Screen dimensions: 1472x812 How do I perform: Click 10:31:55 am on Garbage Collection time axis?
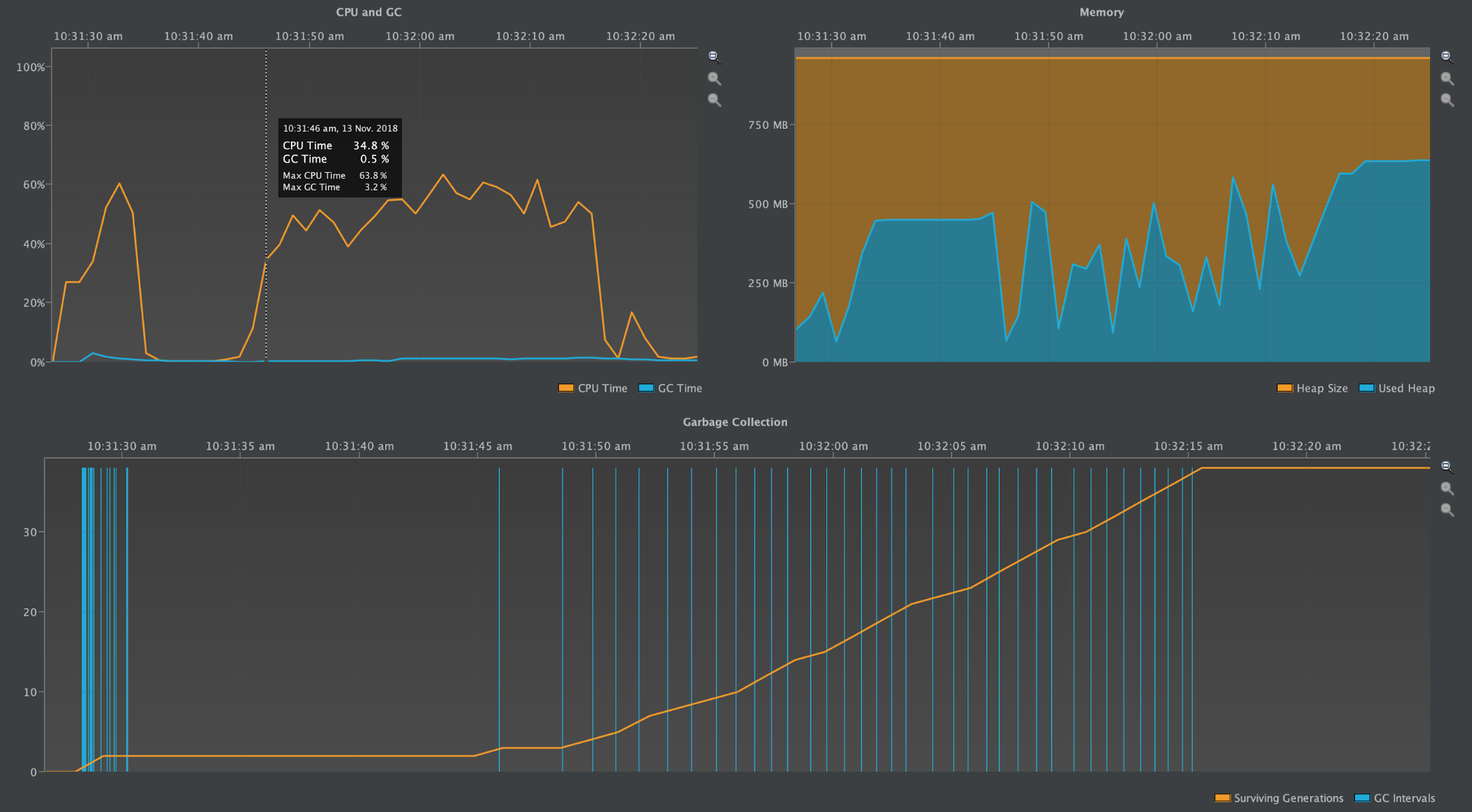(714, 446)
